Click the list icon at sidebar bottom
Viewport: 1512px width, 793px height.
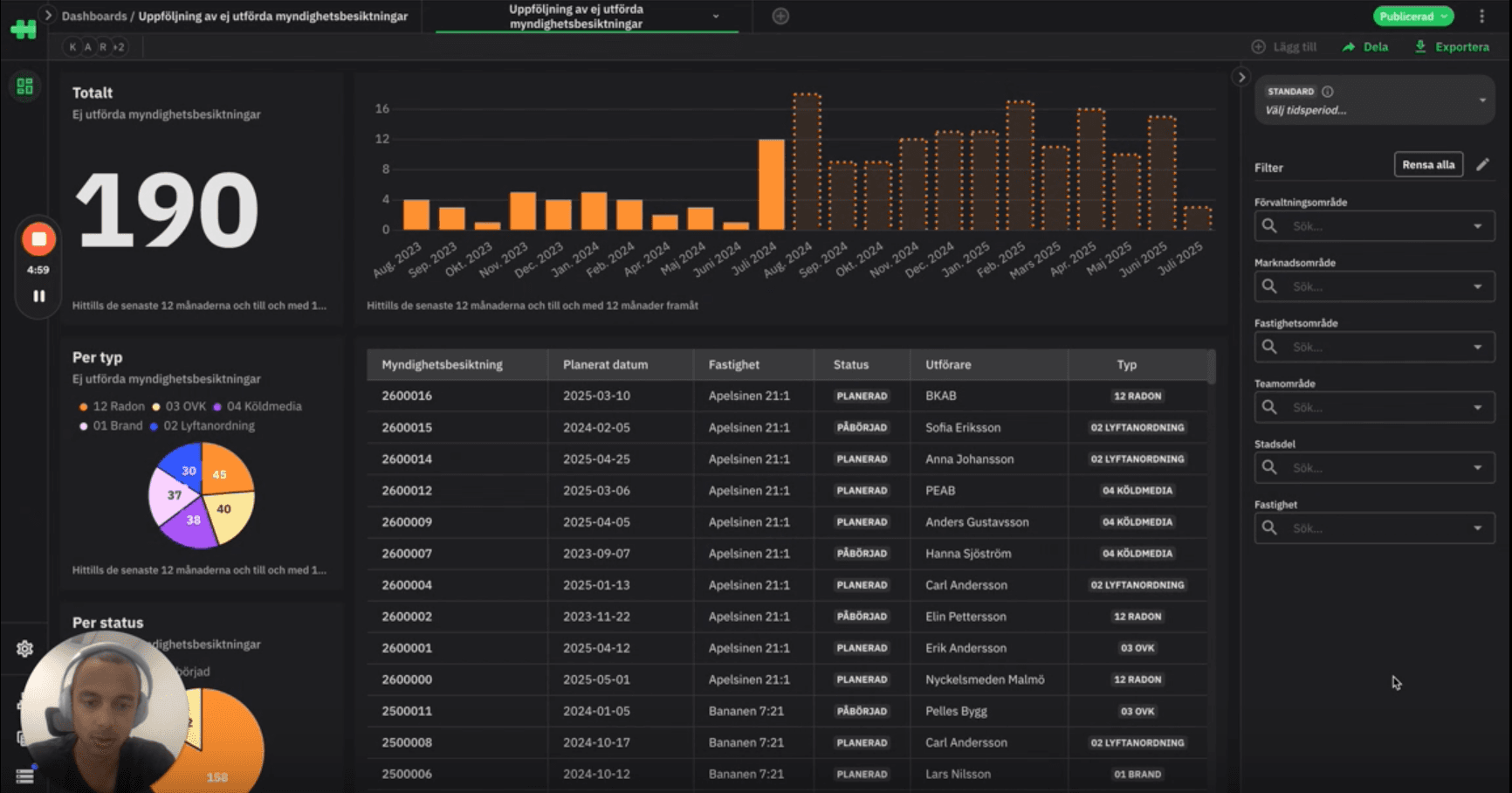click(x=24, y=776)
